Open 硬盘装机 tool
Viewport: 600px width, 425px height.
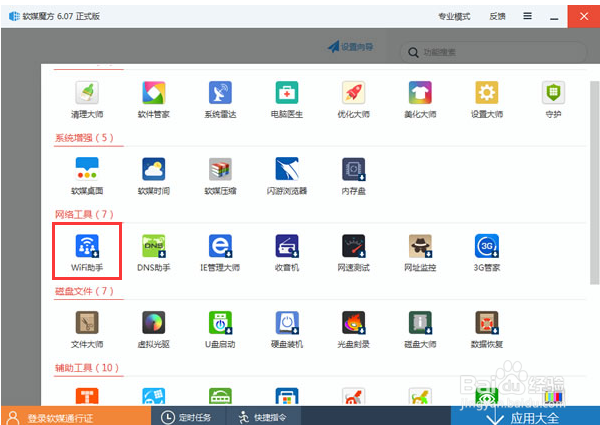coord(287,330)
